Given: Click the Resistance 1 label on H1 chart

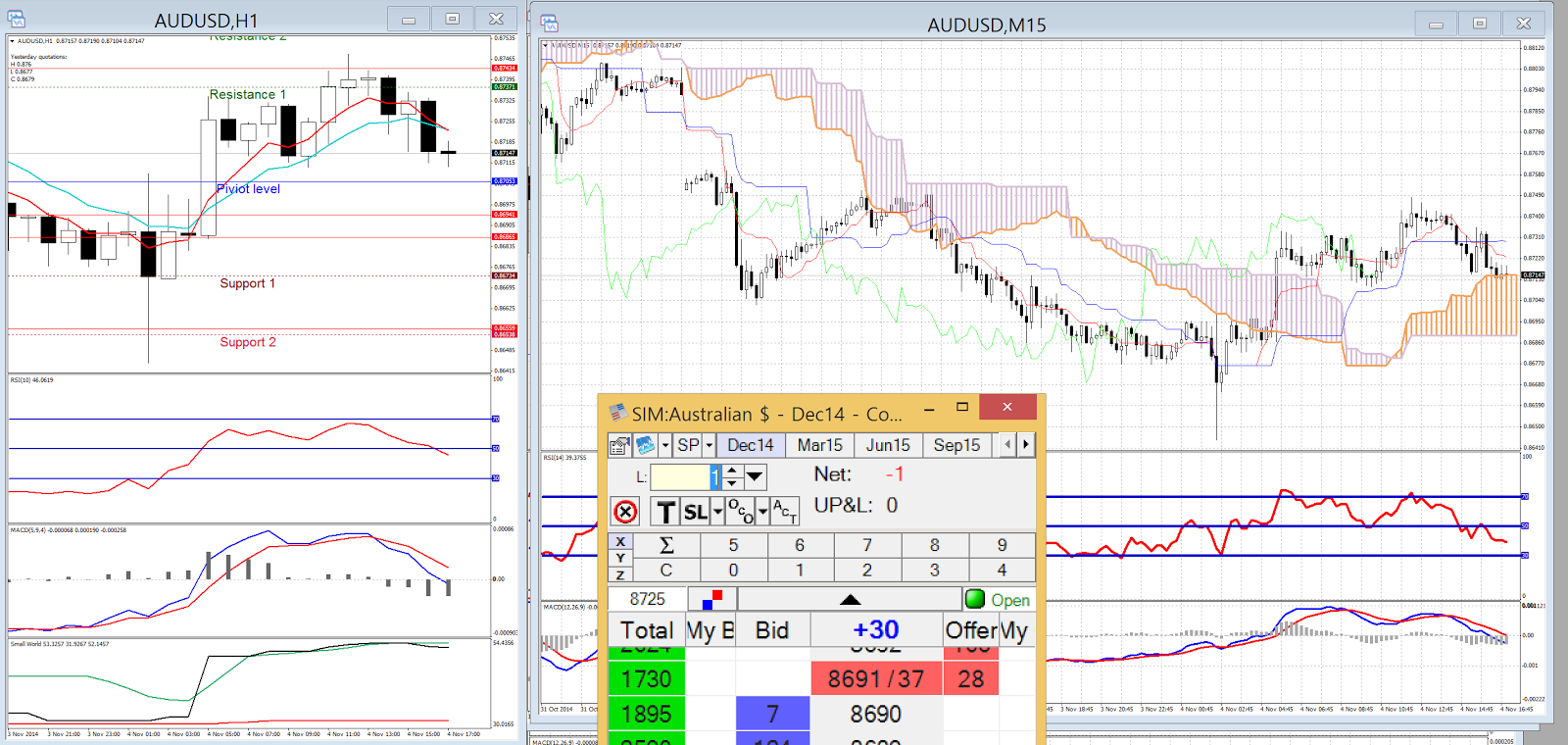Looking at the screenshot, I should click(248, 94).
